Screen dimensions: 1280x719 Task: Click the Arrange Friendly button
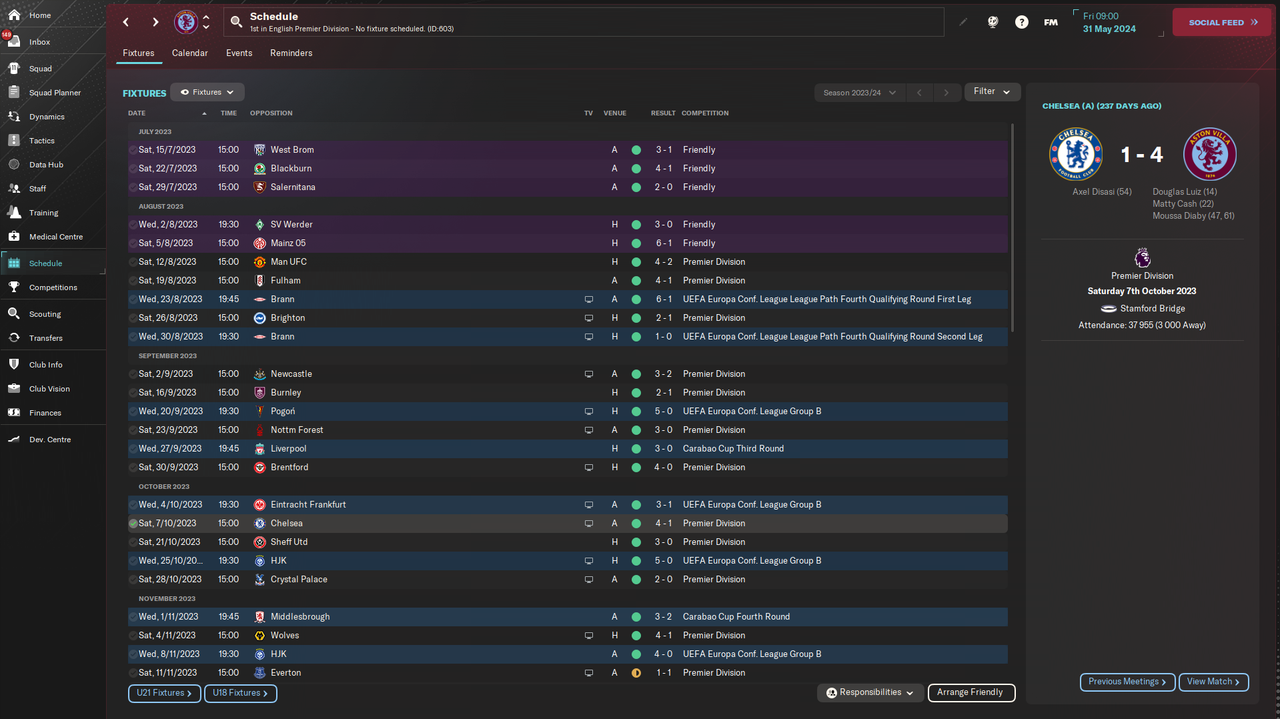pyautogui.click(x=971, y=692)
